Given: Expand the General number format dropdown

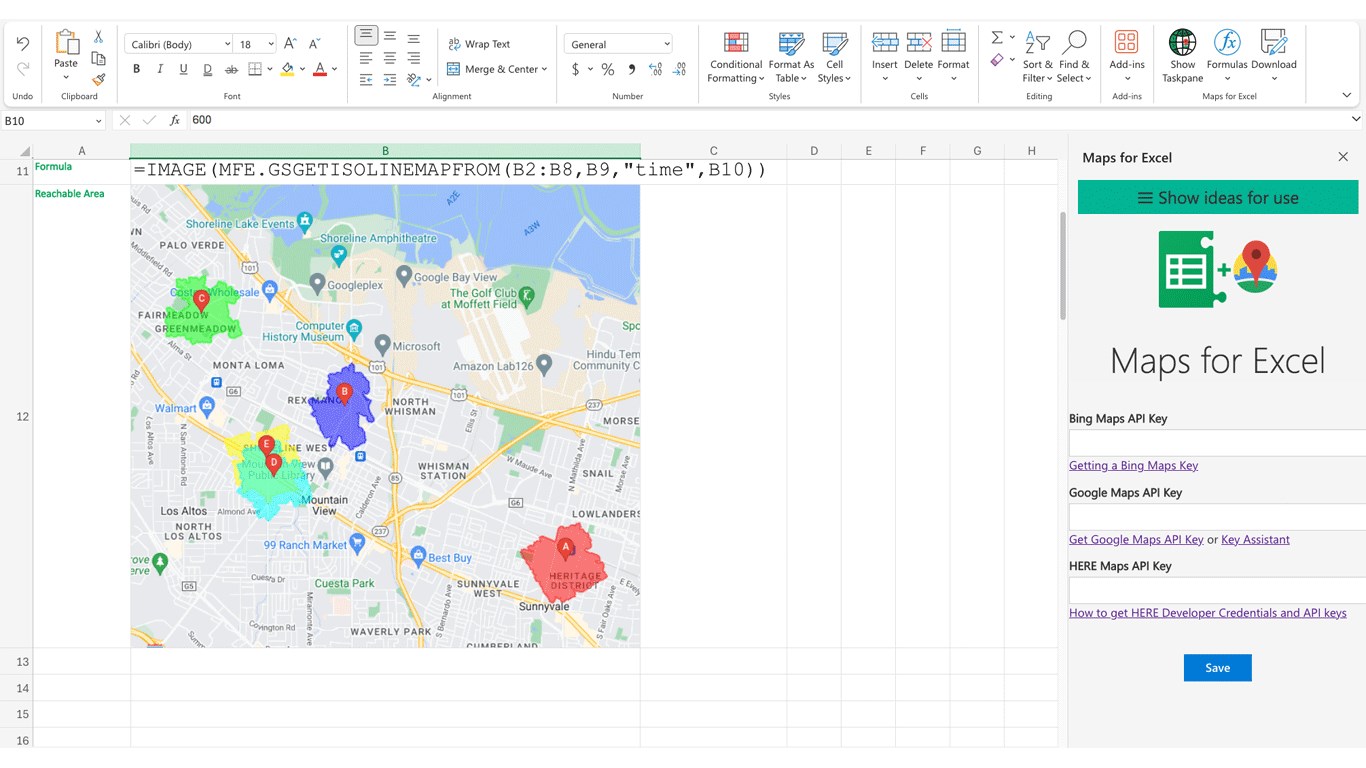Looking at the screenshot, I should click(619, 44).
